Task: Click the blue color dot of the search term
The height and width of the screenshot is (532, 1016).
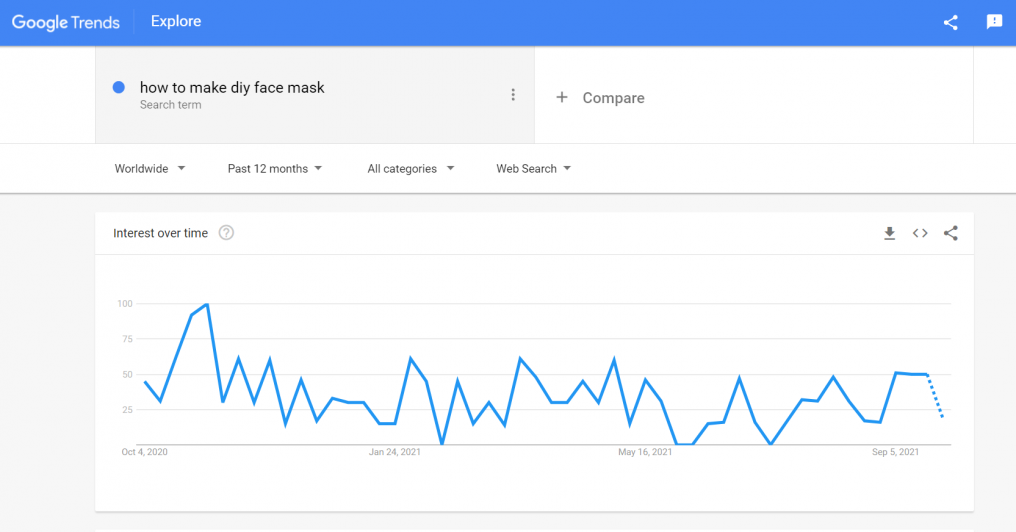Action: click(119, 87)
